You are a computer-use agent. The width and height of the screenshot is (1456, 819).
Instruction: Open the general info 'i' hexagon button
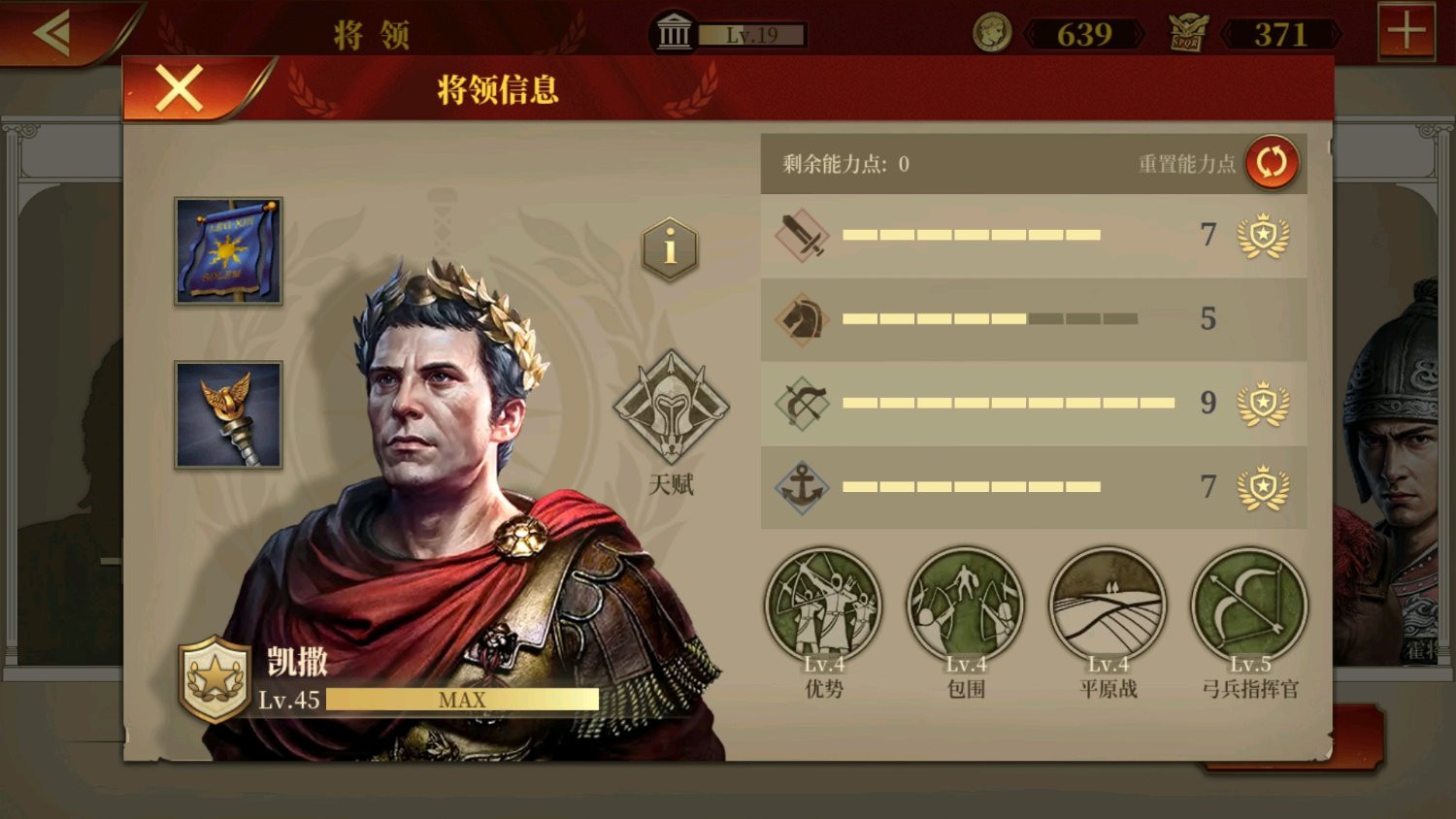[x=670, y=249]
